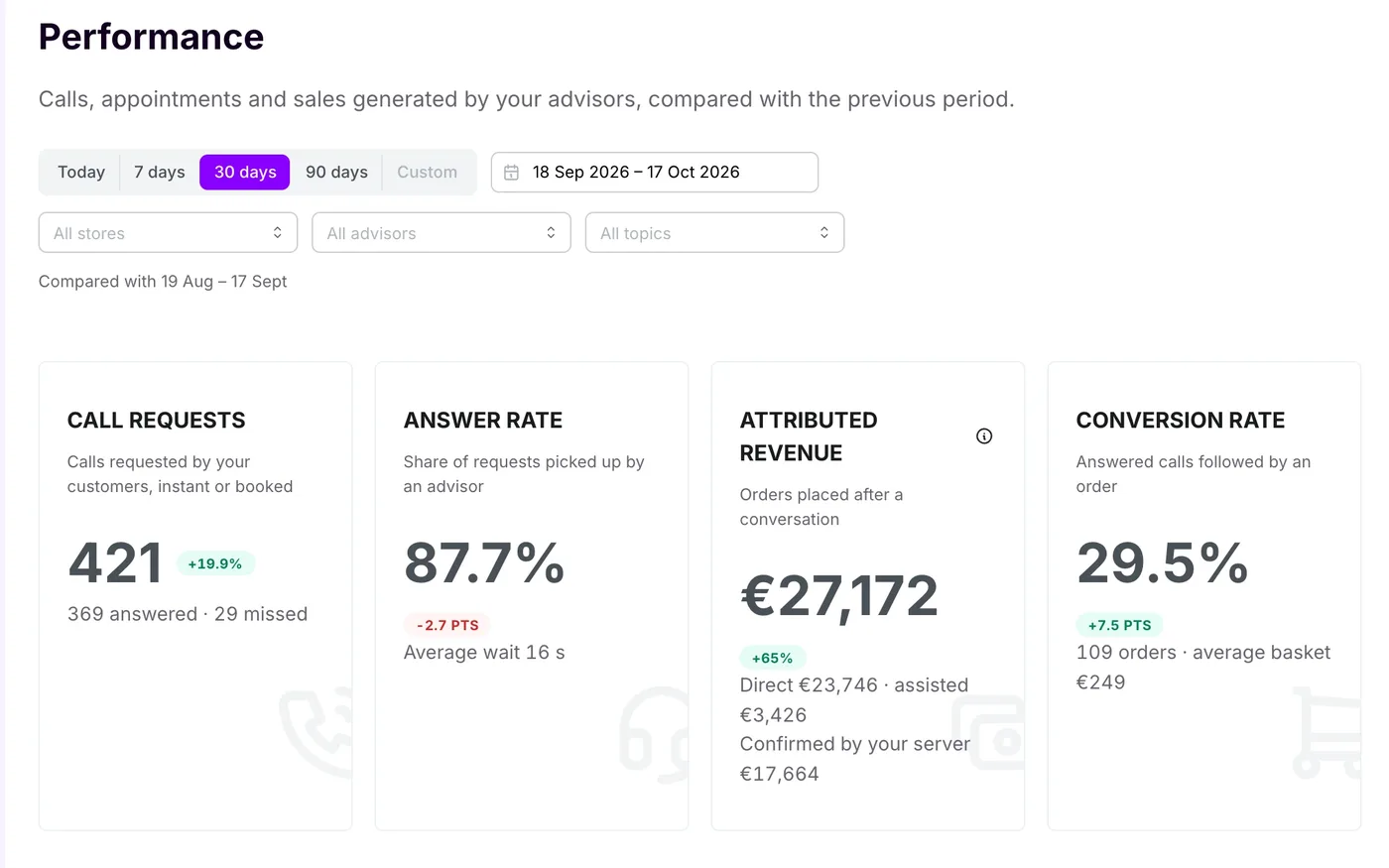This screenshot has width=1389, height=868.
Task: Click the ANSWER RATE card title
Action: click(x=483, y=421)
